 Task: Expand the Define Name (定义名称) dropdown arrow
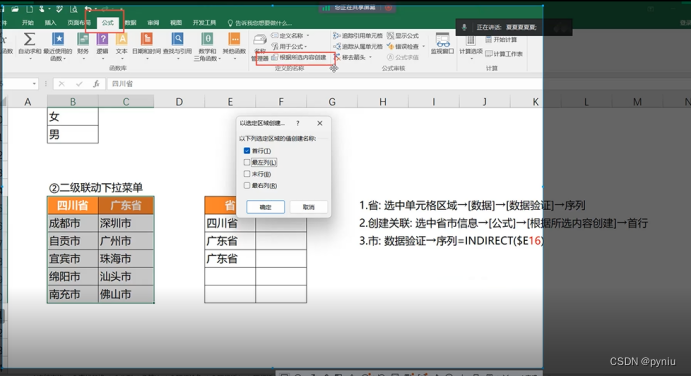click(x=308, y=35)
